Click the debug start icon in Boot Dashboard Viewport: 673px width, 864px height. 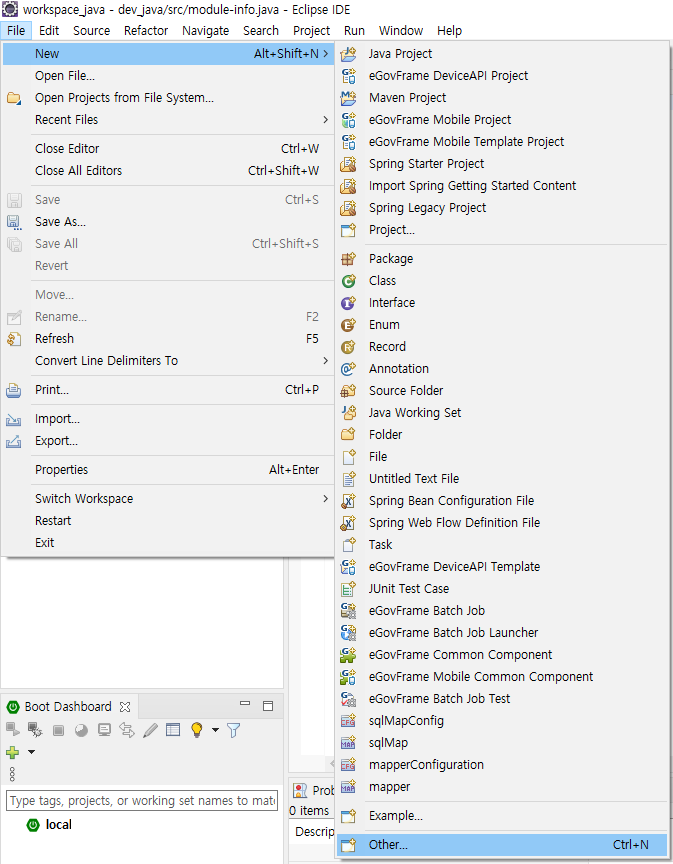35,730
